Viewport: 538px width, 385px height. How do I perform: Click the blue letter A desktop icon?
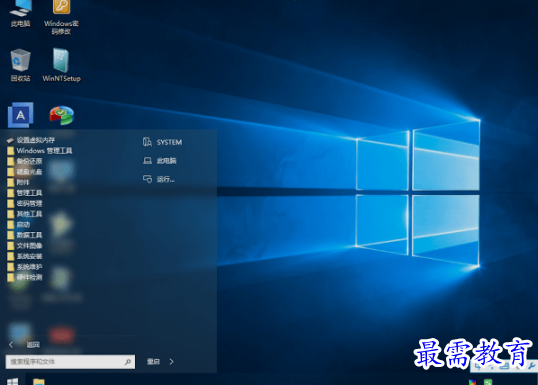click(21, 115)
